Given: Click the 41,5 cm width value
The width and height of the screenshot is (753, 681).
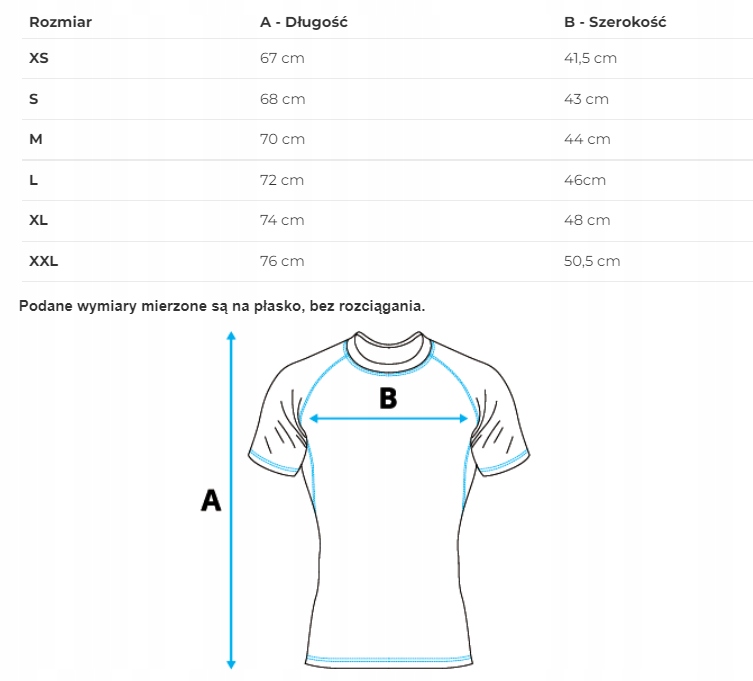Looking at the screenshot, I should pos(590,58).
